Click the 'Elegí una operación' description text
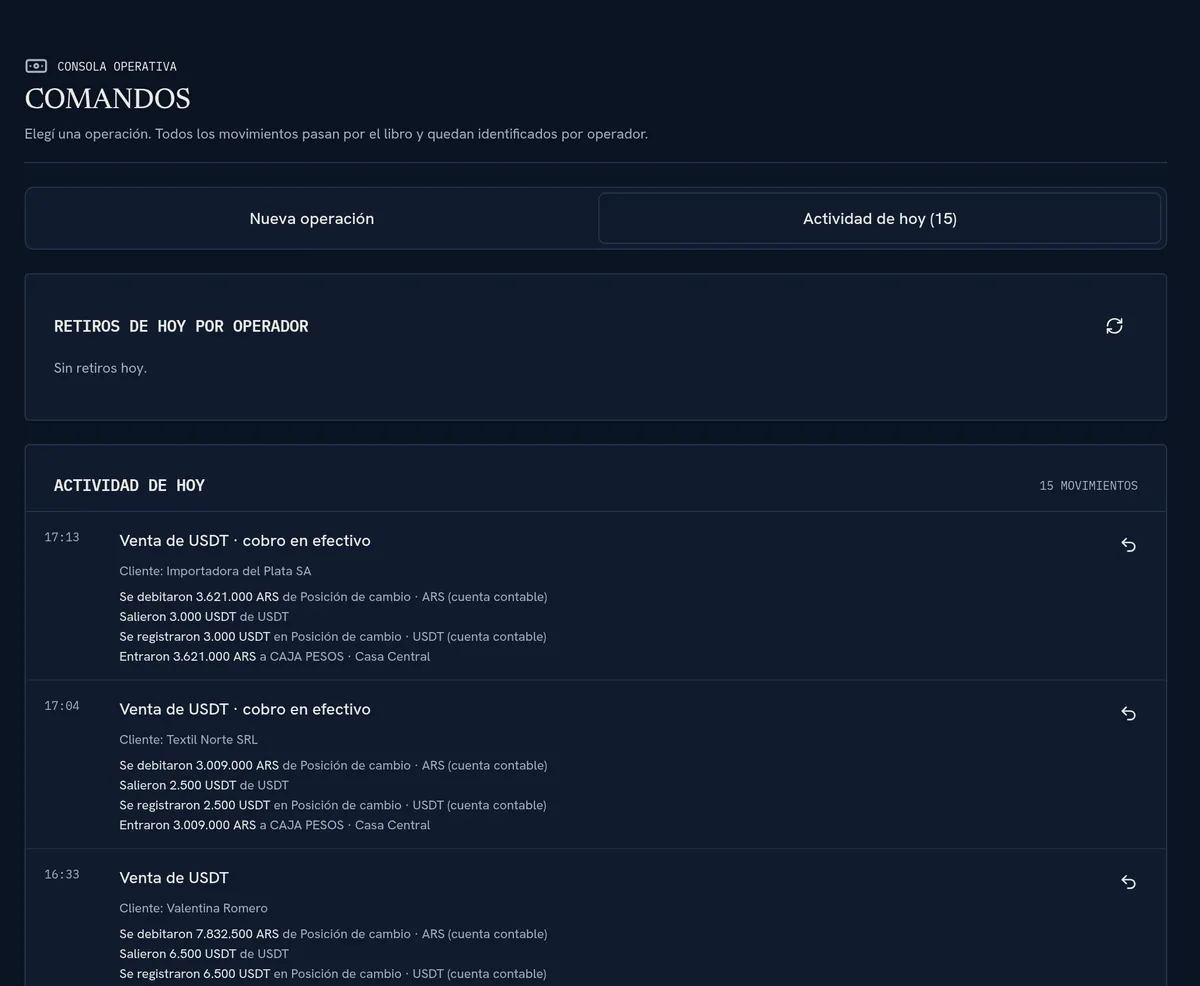 click(336, 134)
